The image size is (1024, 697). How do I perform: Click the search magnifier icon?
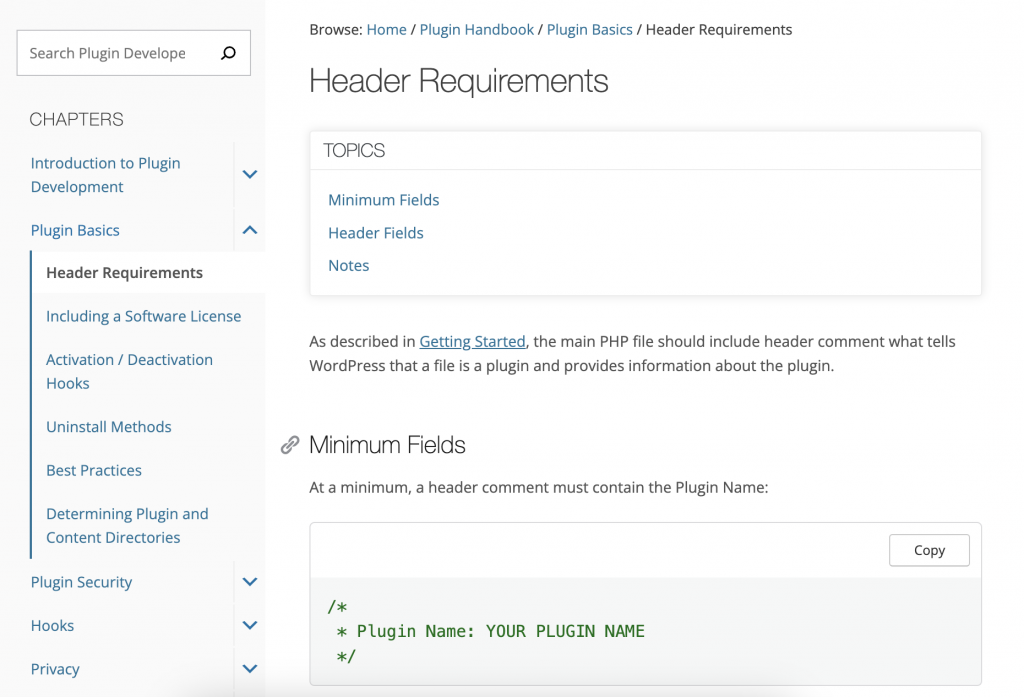(x=228, y=53)
